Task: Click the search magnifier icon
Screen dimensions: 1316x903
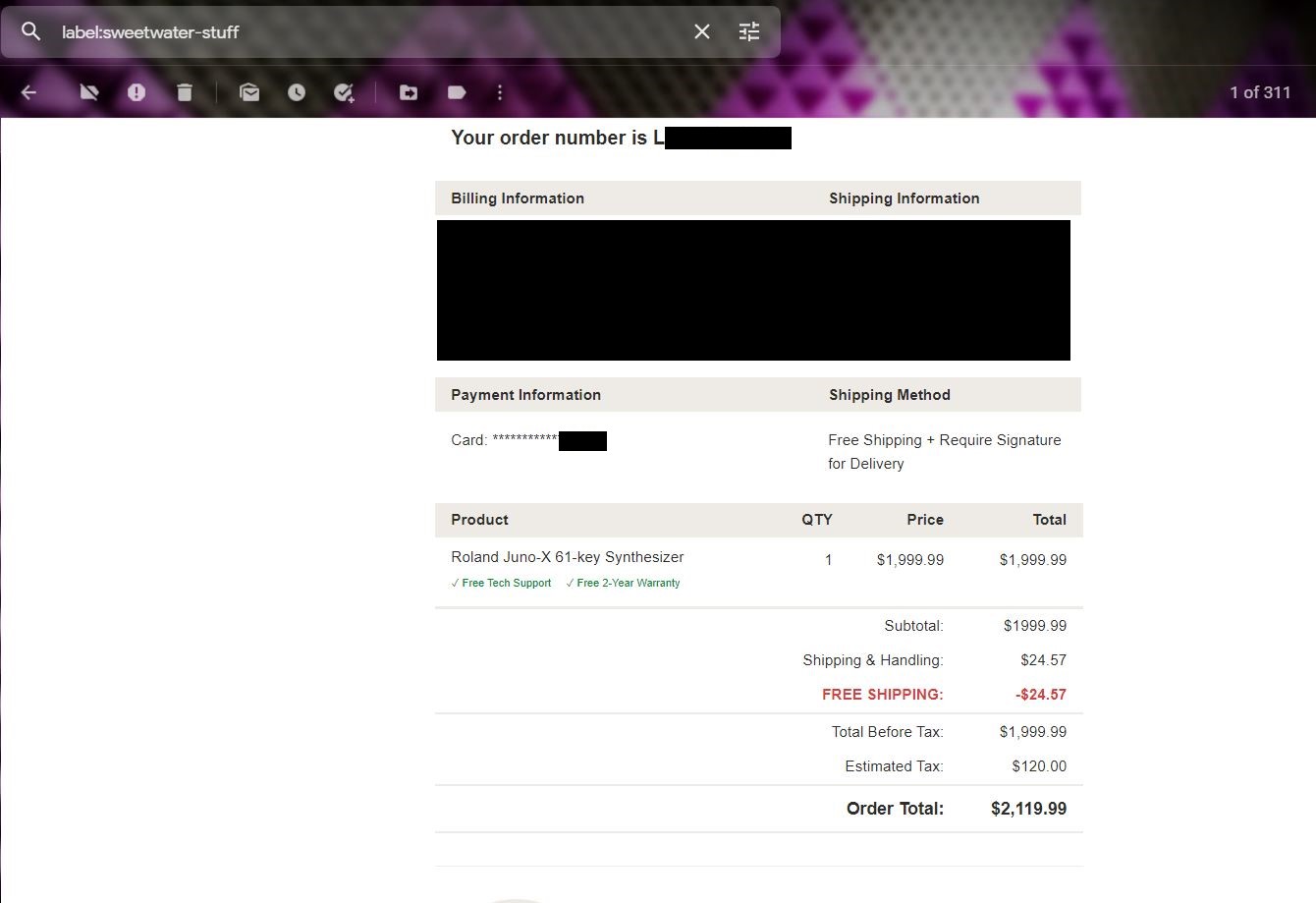Action: [31, 31]
